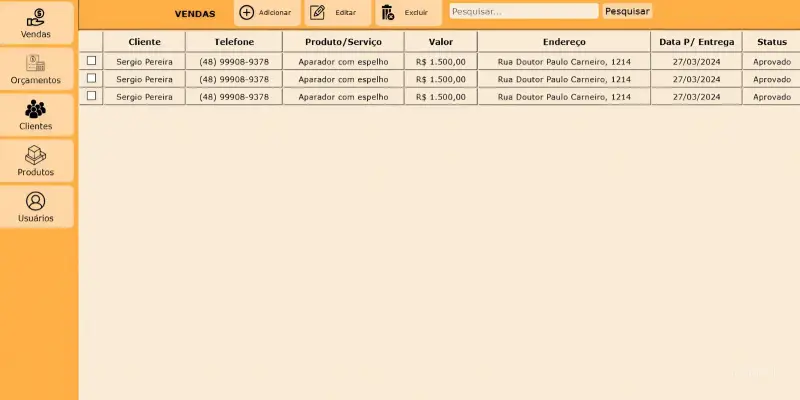Open the Usuários profile icon

coord(36,201)
